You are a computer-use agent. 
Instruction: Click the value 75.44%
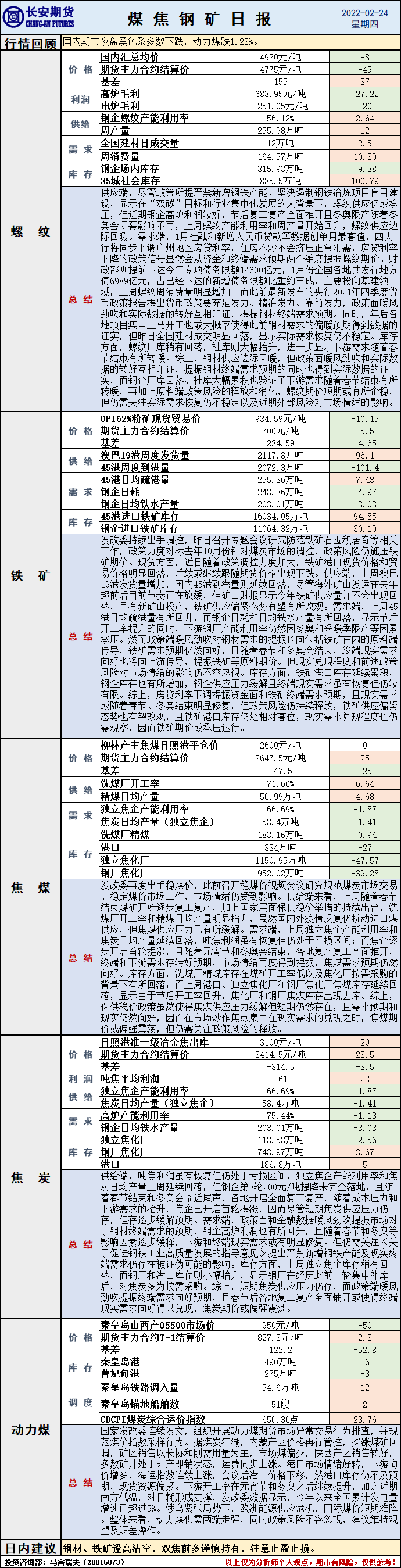[280, 1116]
